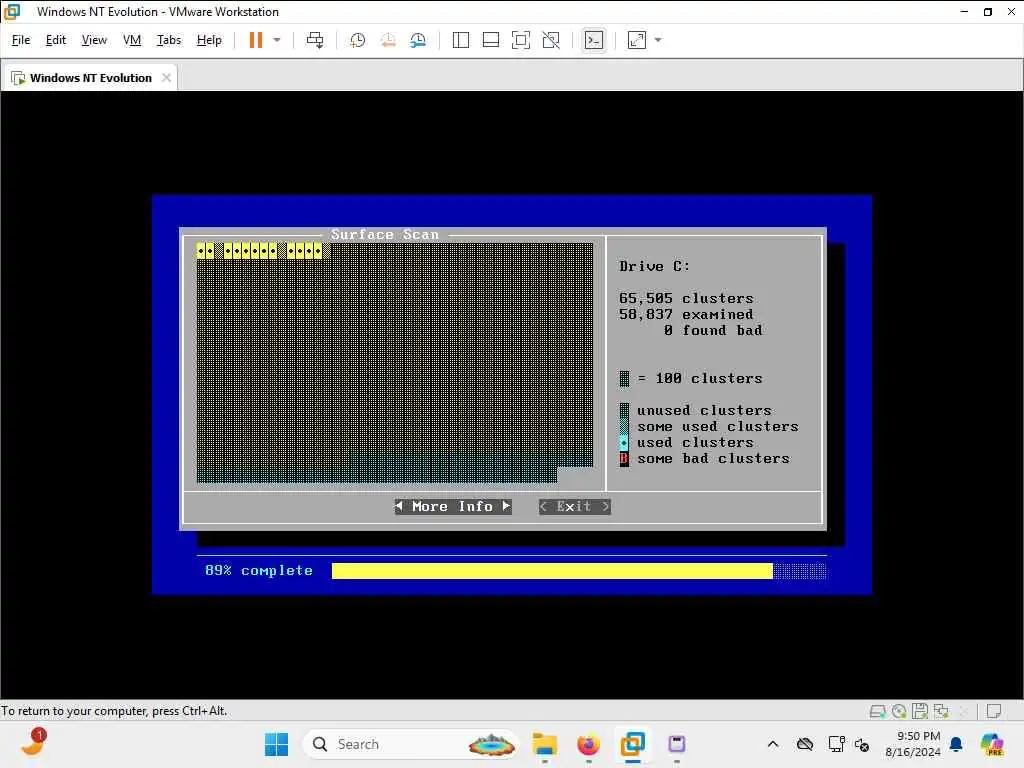1024x768 pixels.
Task: Switch to the console view
Action: (594, 40)
